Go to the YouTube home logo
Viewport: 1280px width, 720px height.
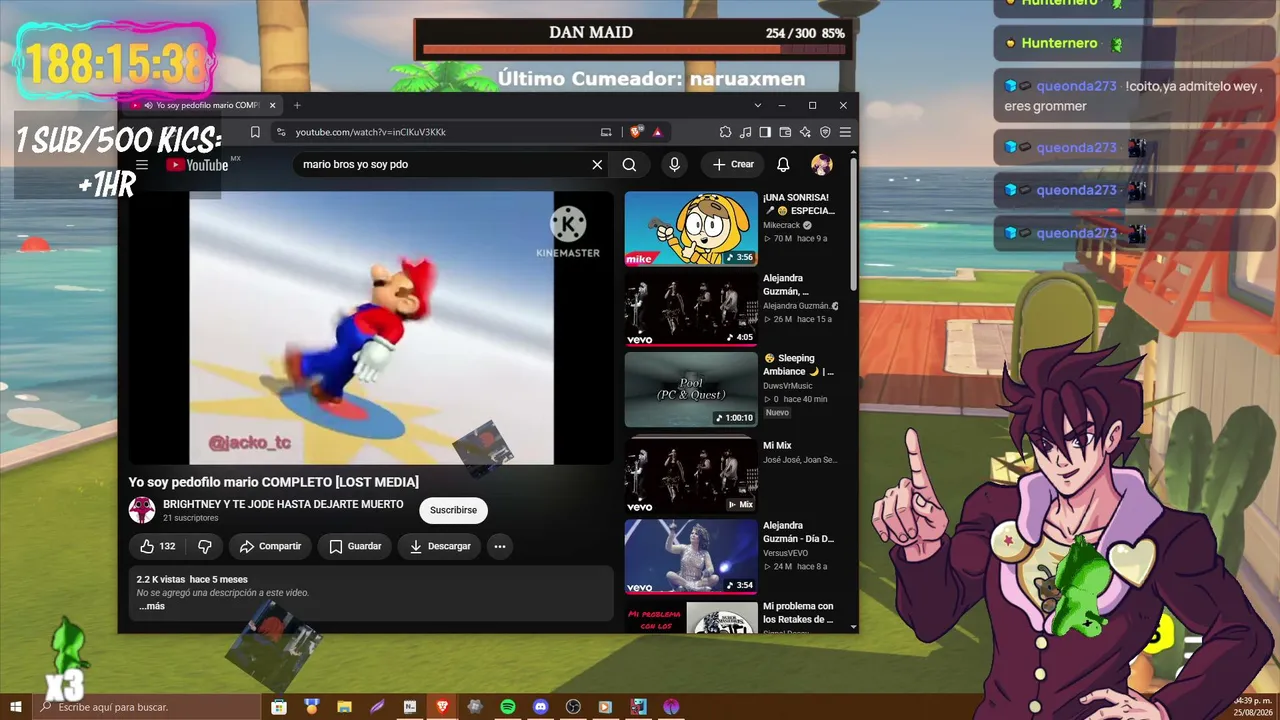[198, 165]
